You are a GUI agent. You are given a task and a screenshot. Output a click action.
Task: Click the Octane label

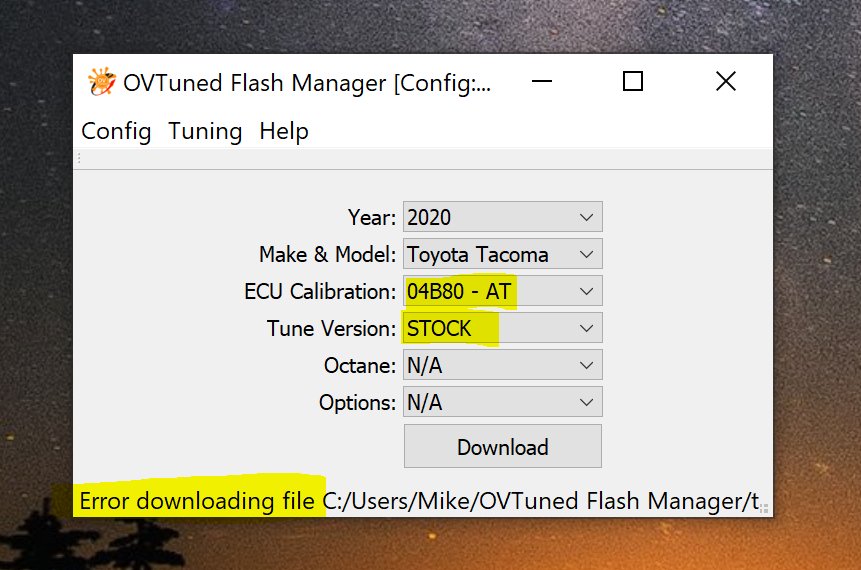[x=360, y=366]
